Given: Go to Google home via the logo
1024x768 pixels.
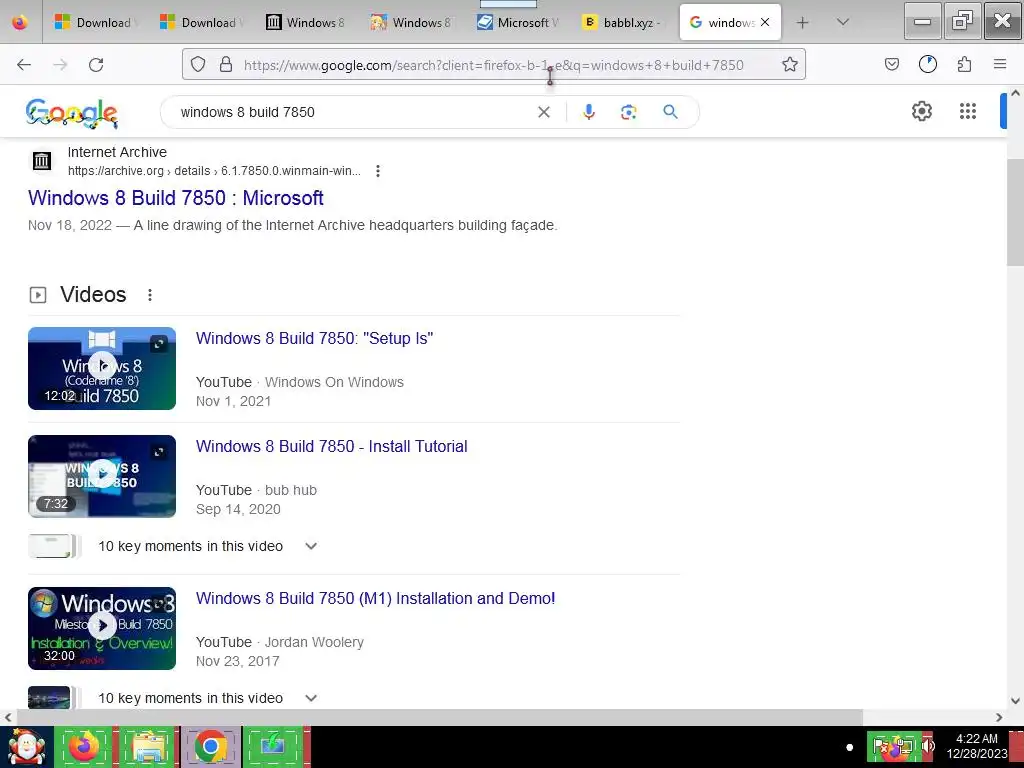Looking at the screenshot, I should click(72, 113).
